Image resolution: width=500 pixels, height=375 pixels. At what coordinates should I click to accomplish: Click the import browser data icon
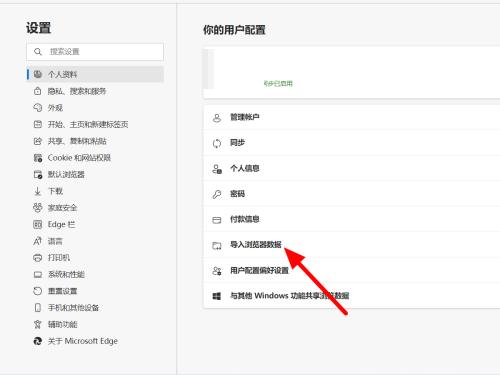click(217, 246)
